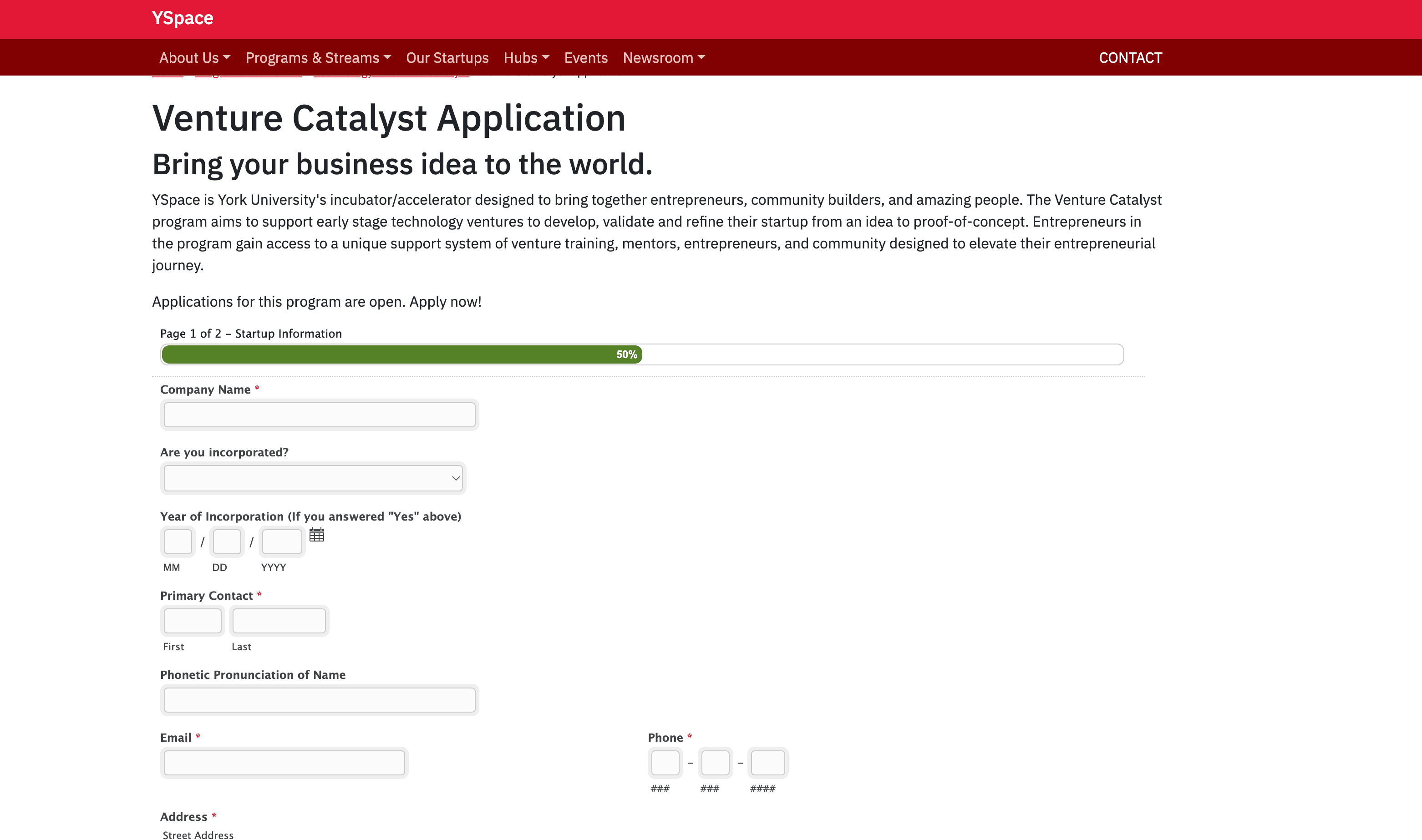The width and height of the screenshot is (1422, 840).
Task: Go to the Events page
Action: (x=586, y=58)
